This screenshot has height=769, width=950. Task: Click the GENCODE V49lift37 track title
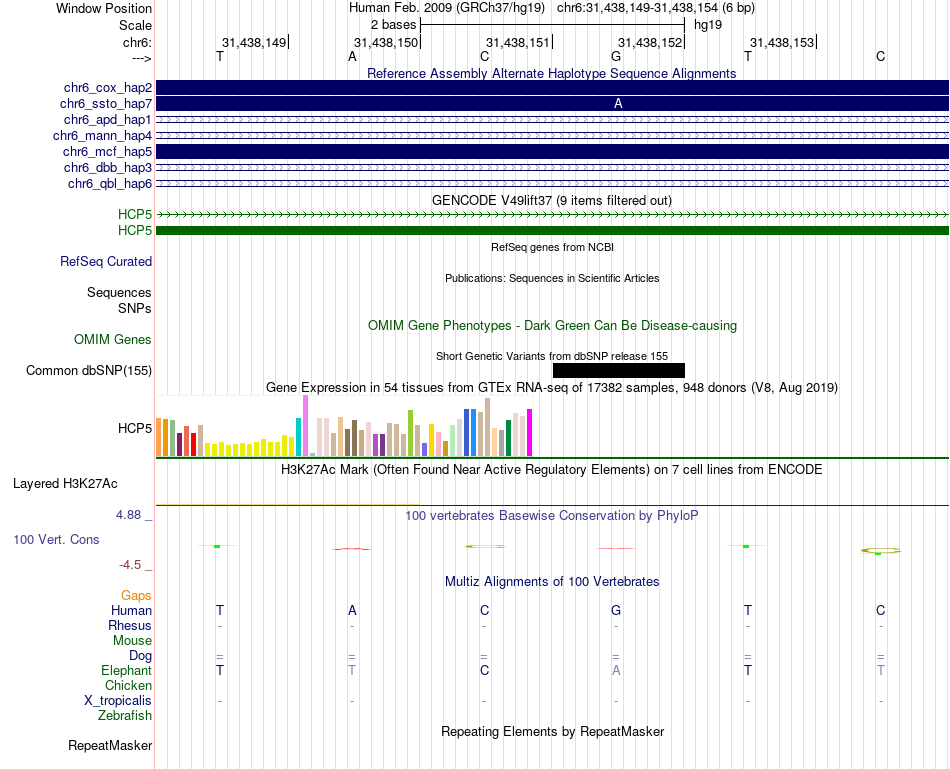tap(552, 201)
